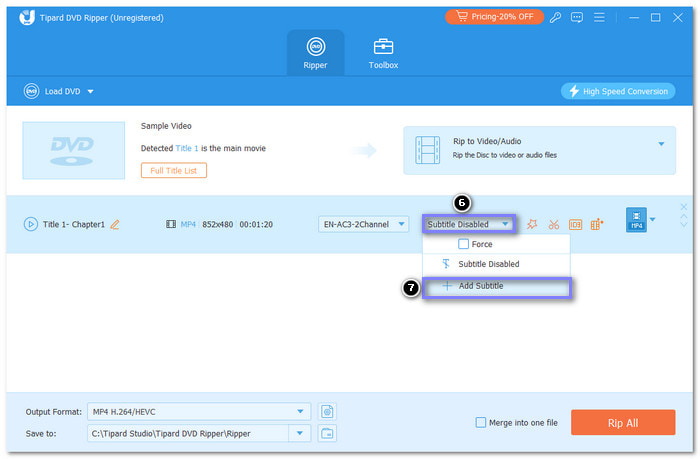Click the register key icon
This screenshot has height=459, width=700.
(x=555, y=17)
